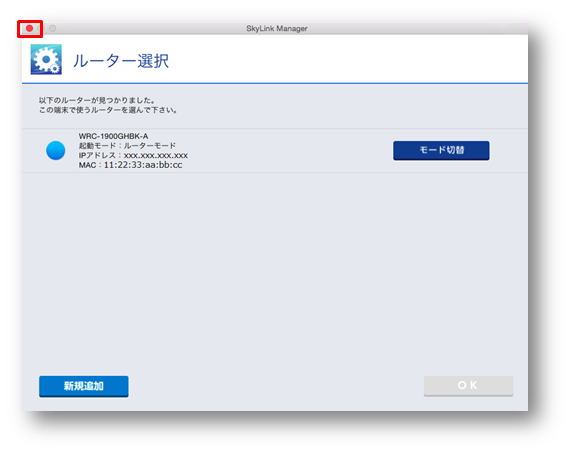570x453 pixels.
Task: Close the SkyLink Manager window with red button
Action: pyautogui.click(x=29, y=28)
